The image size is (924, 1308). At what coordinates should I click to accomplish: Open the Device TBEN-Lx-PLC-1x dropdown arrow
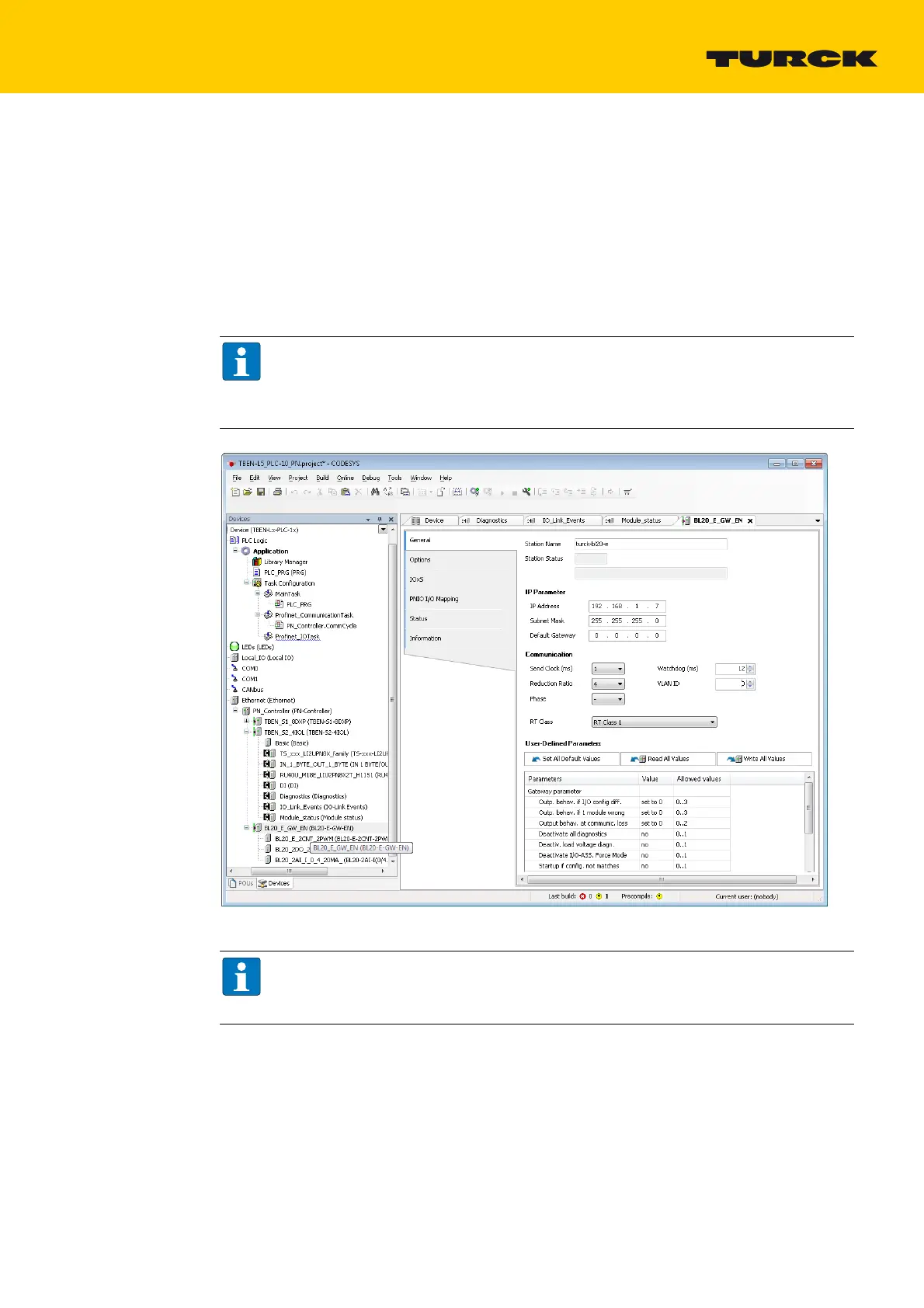(x=383, y=530)
